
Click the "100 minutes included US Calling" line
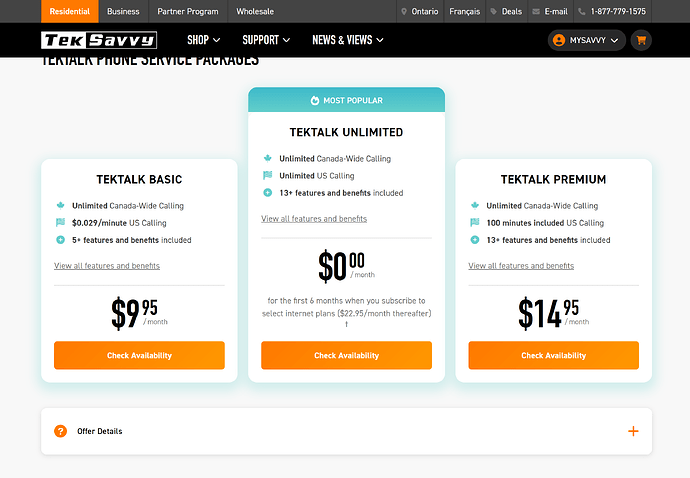click(545, 223)
